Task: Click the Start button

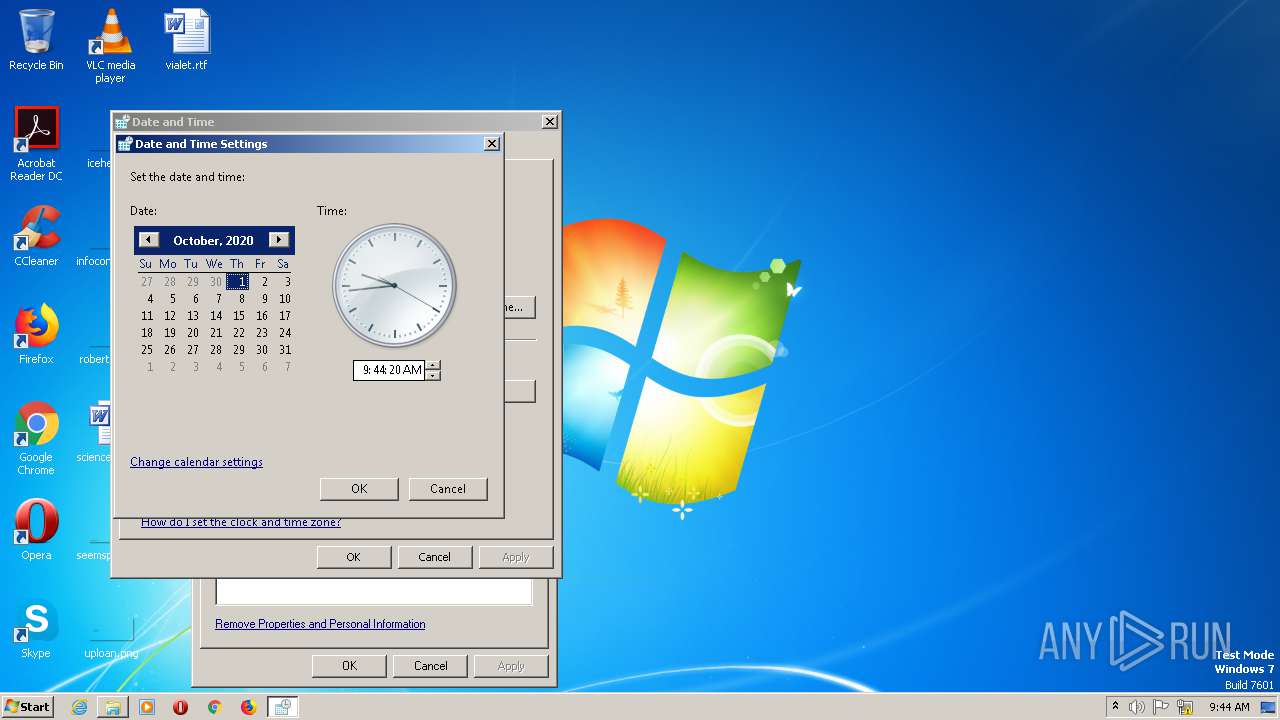Action: pos(28,706)
